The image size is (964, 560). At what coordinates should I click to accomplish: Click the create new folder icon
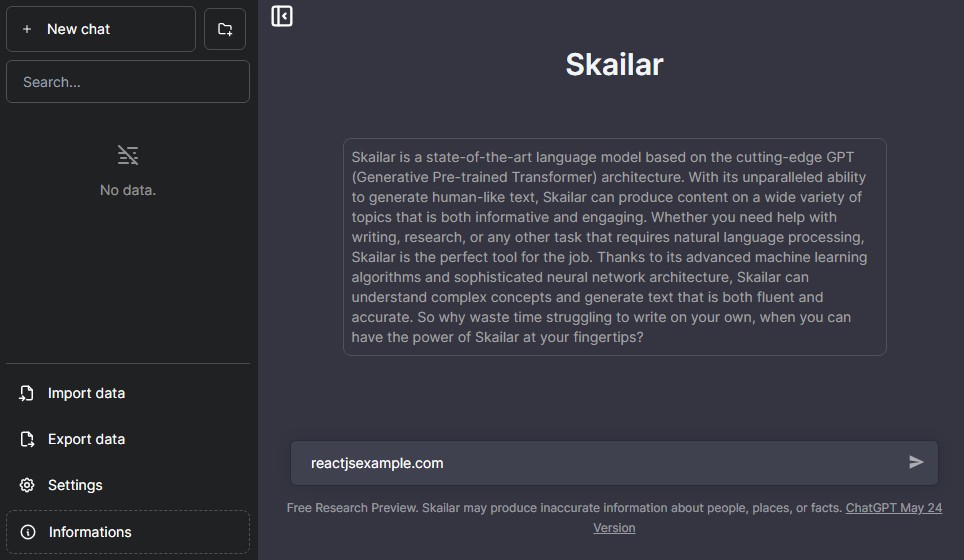pos(225,30)
